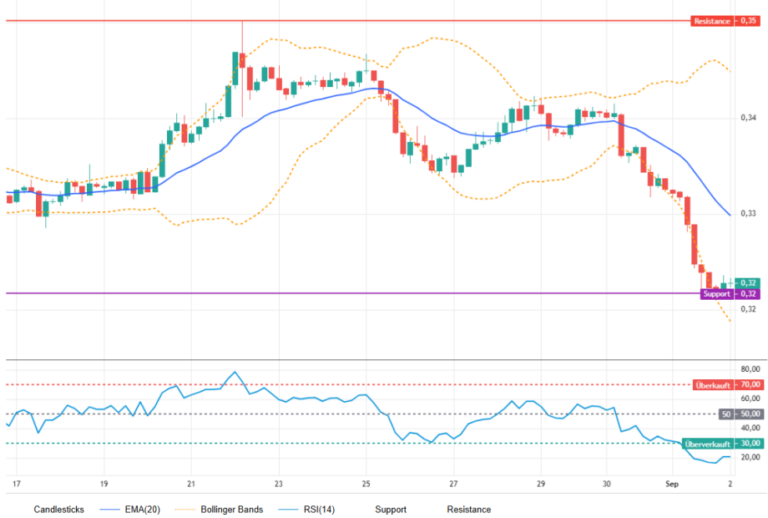Toggle the Candlesticks legend entry
This screenshot has height=518, width=768.
click(59, 509)
